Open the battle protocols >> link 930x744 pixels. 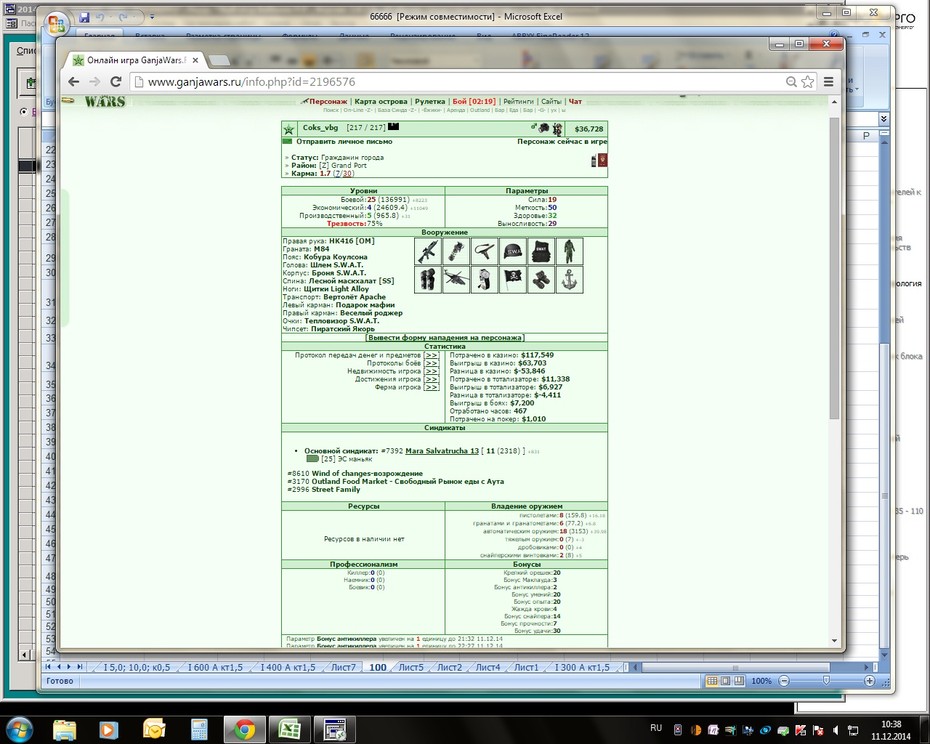431,363
